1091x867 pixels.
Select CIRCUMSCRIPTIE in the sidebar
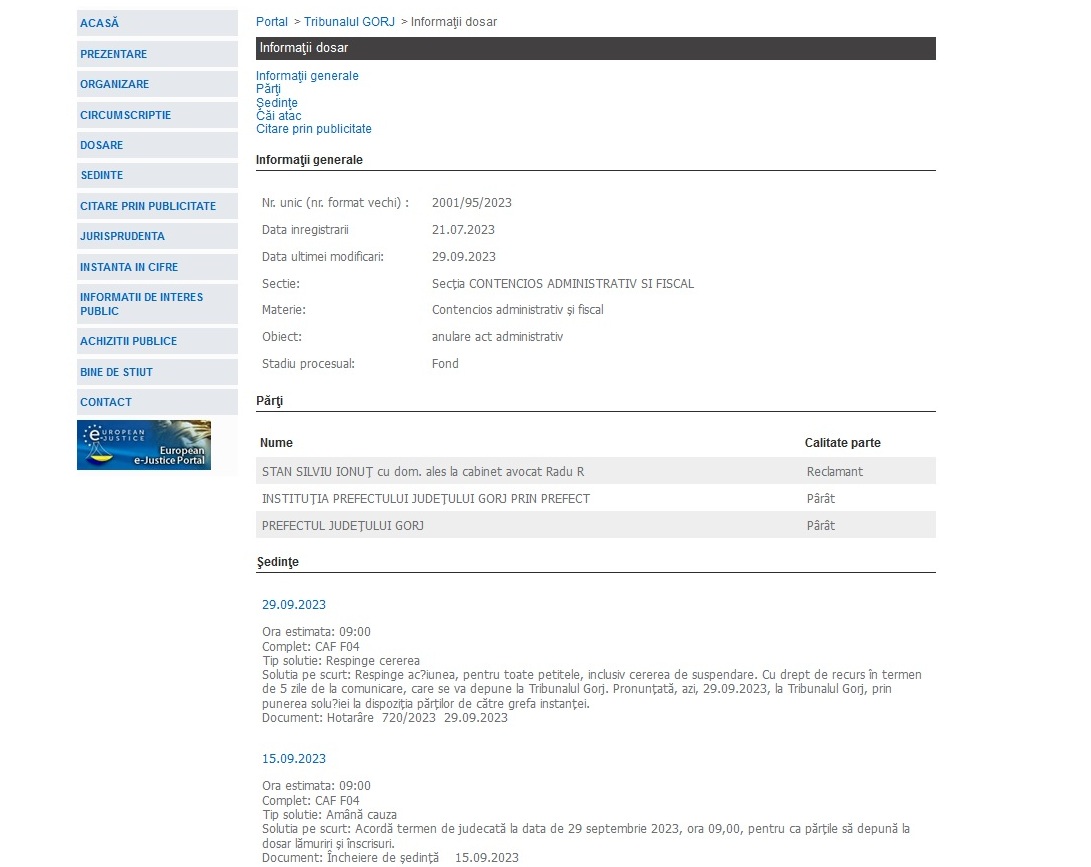126,115
